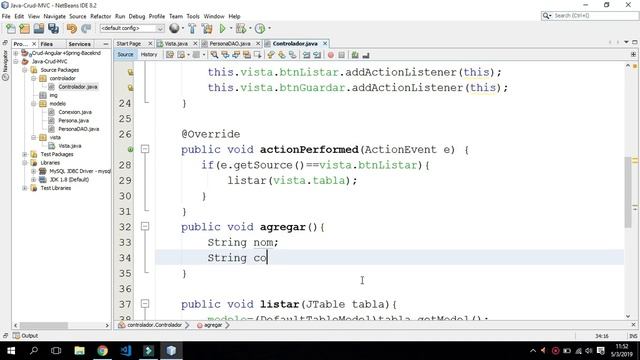Open the Navigator side panel
The image size is (640, 360).
click(x=5, y=65)
